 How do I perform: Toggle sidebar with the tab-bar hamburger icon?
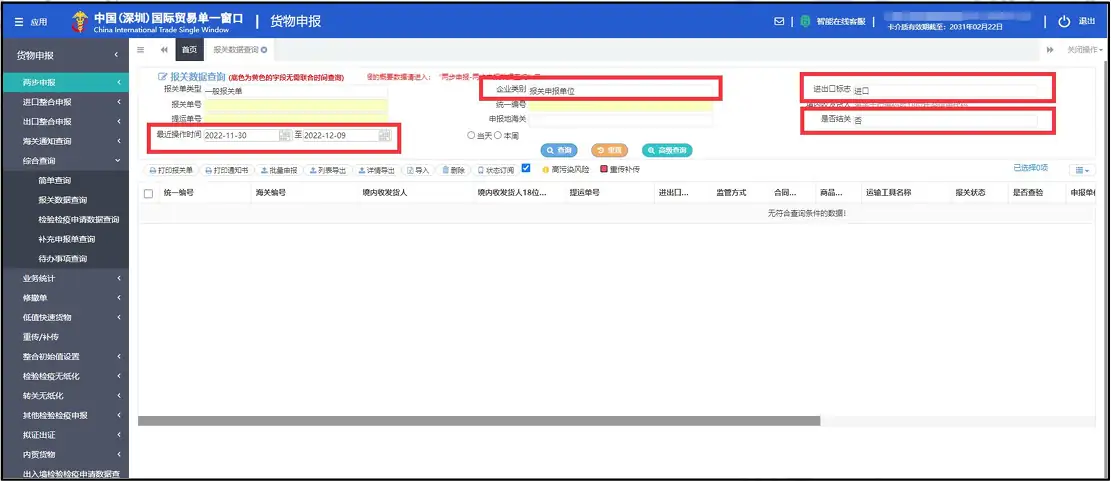pos(140,50)
